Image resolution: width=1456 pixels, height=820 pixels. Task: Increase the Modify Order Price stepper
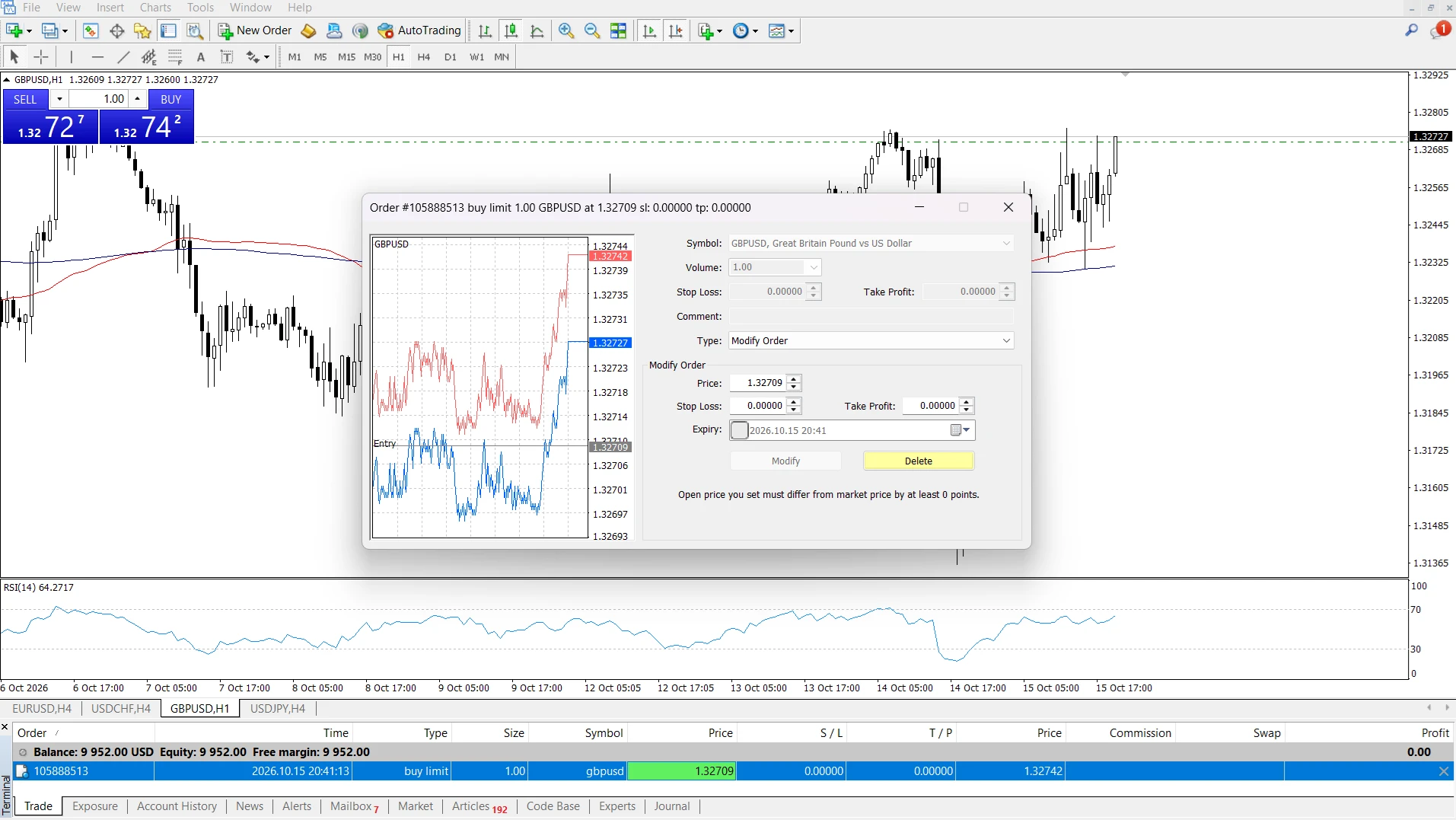[x=794, y=379]
